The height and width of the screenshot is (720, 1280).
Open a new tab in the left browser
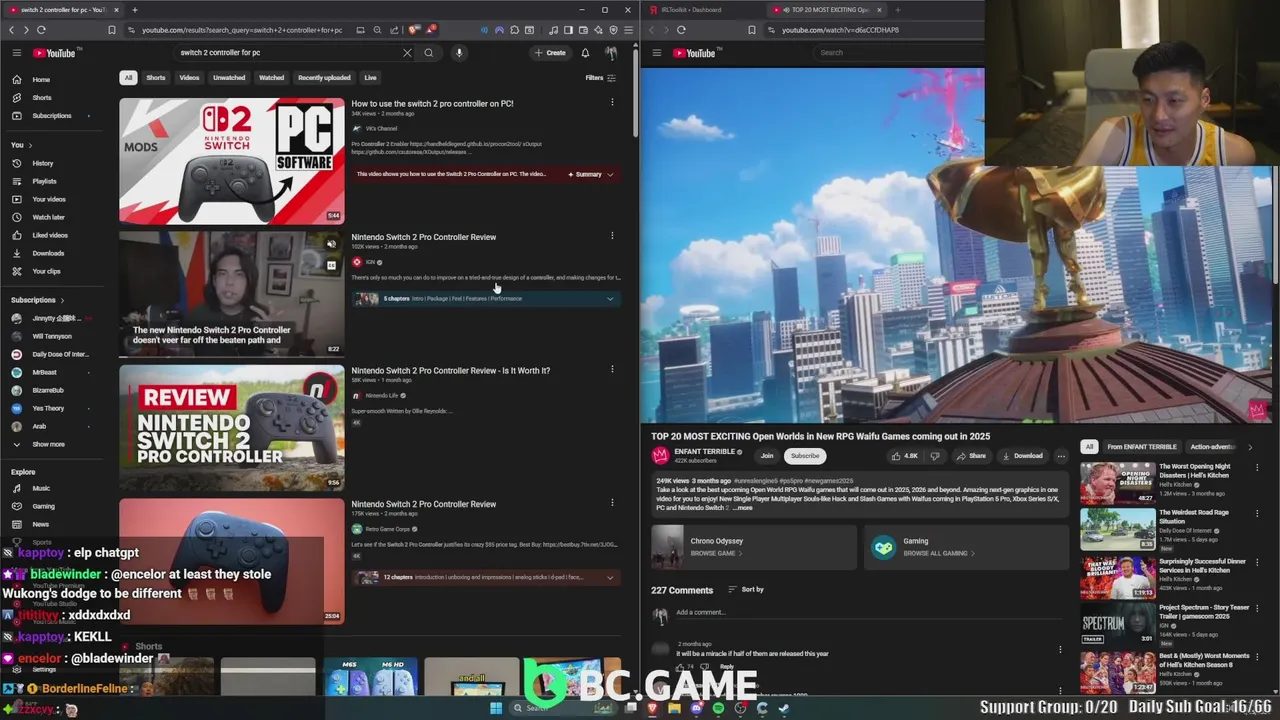pyautogui.click(x=134, y=10)
